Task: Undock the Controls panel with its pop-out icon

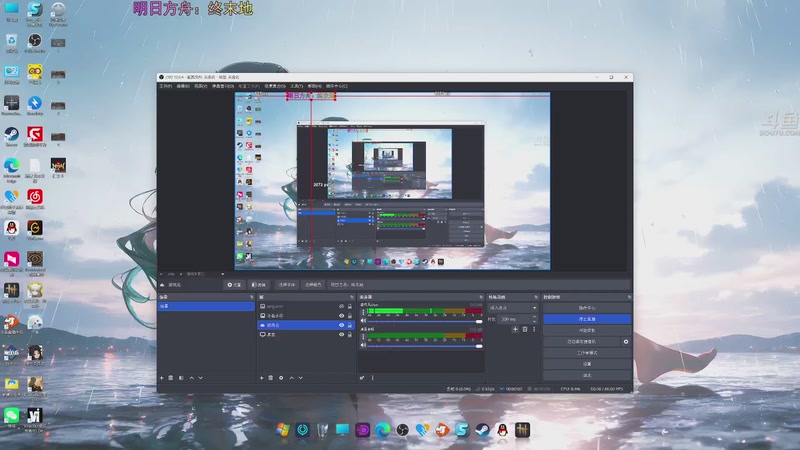Action: tap(629, 297)
